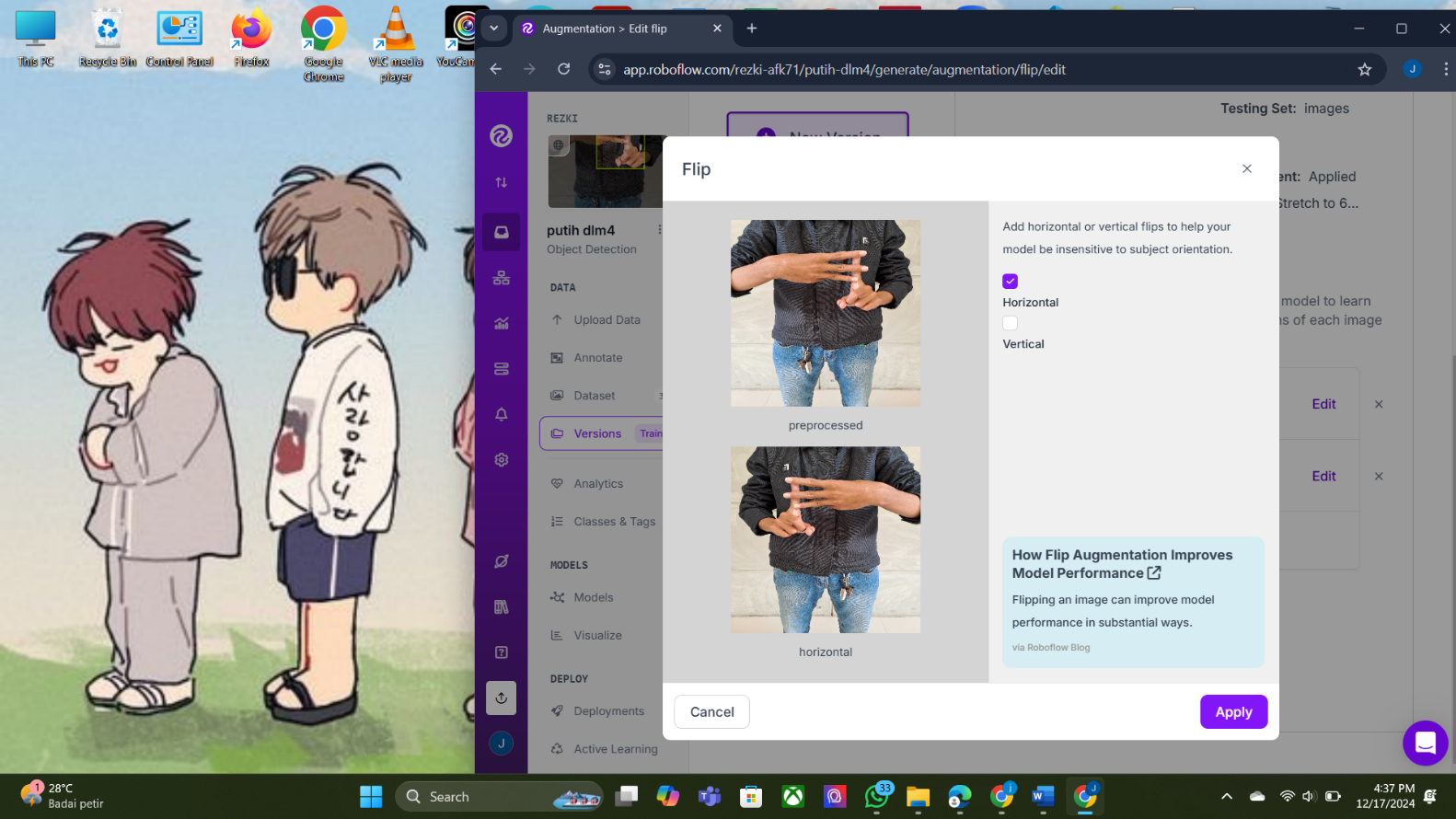Select the Projects inbox icon in purple sidebar

click(501, 232)
